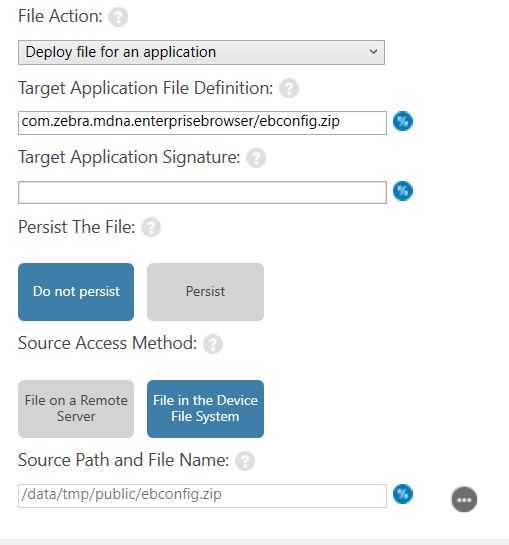Choose File in the Device File System
The height and width of the screenshot is (545, 509).
coord(205,409)
